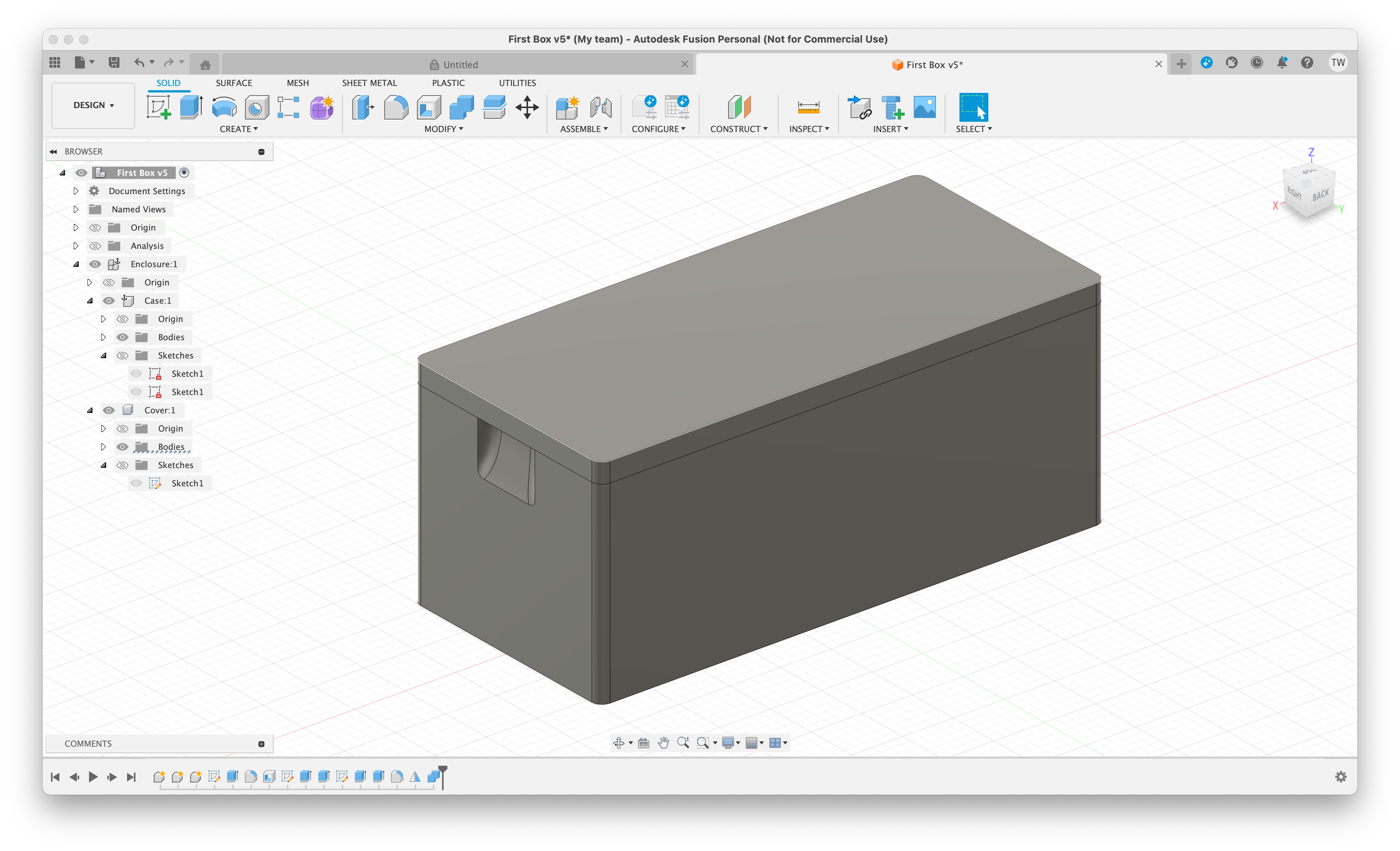Open notifications bell icon
The height and width of the screenshot is (851, 1400).
1282,62
